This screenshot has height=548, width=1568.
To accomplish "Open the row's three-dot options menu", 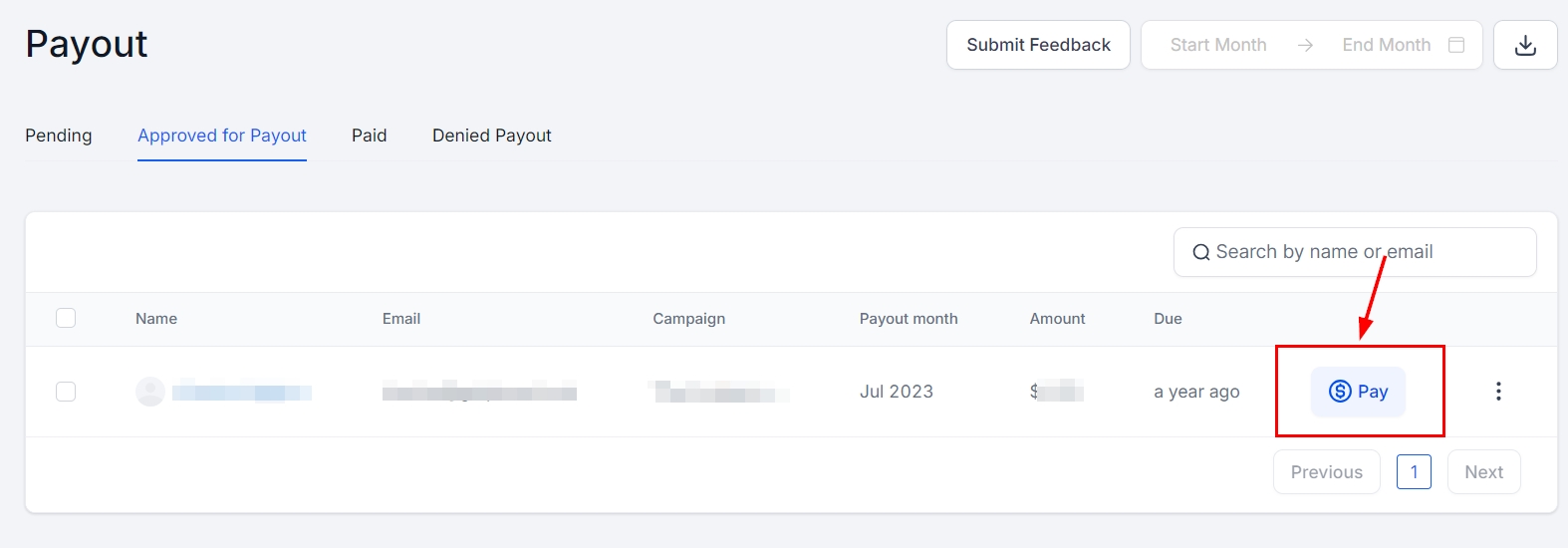I will [x=1498, y=392].
